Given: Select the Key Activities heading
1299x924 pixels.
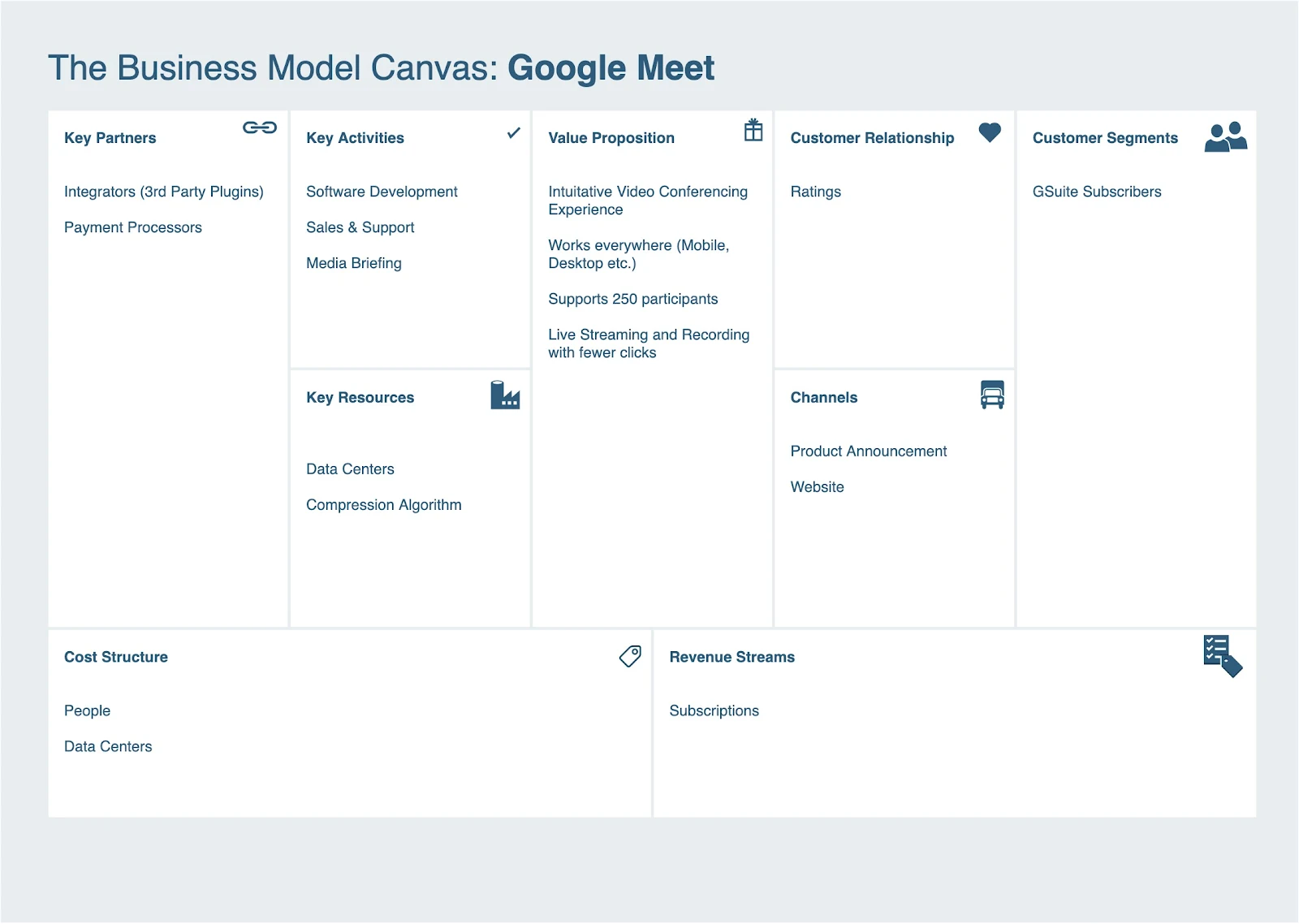Looking at the screenshot, I should (x=355, y=138).
